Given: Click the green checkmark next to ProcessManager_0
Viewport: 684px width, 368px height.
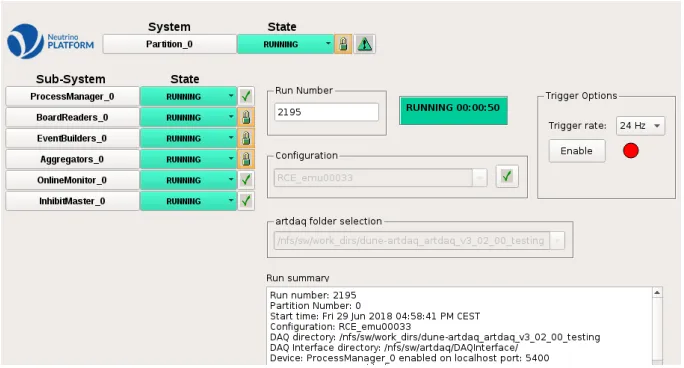Looking at the screenshot, I should tap(246, 96).
